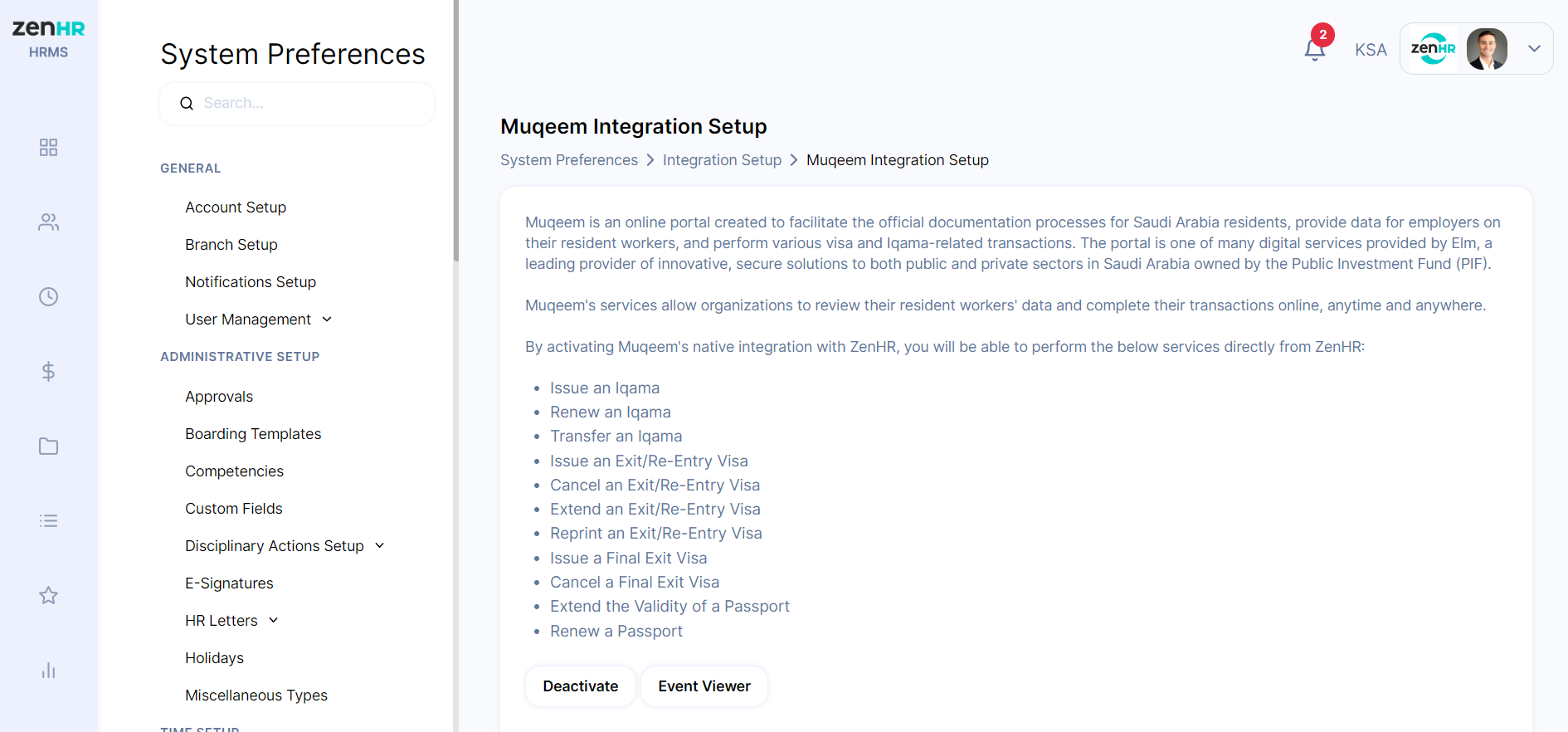Open Custom Fields
This screenshot has width=1568, height=732.
(234, 509)
